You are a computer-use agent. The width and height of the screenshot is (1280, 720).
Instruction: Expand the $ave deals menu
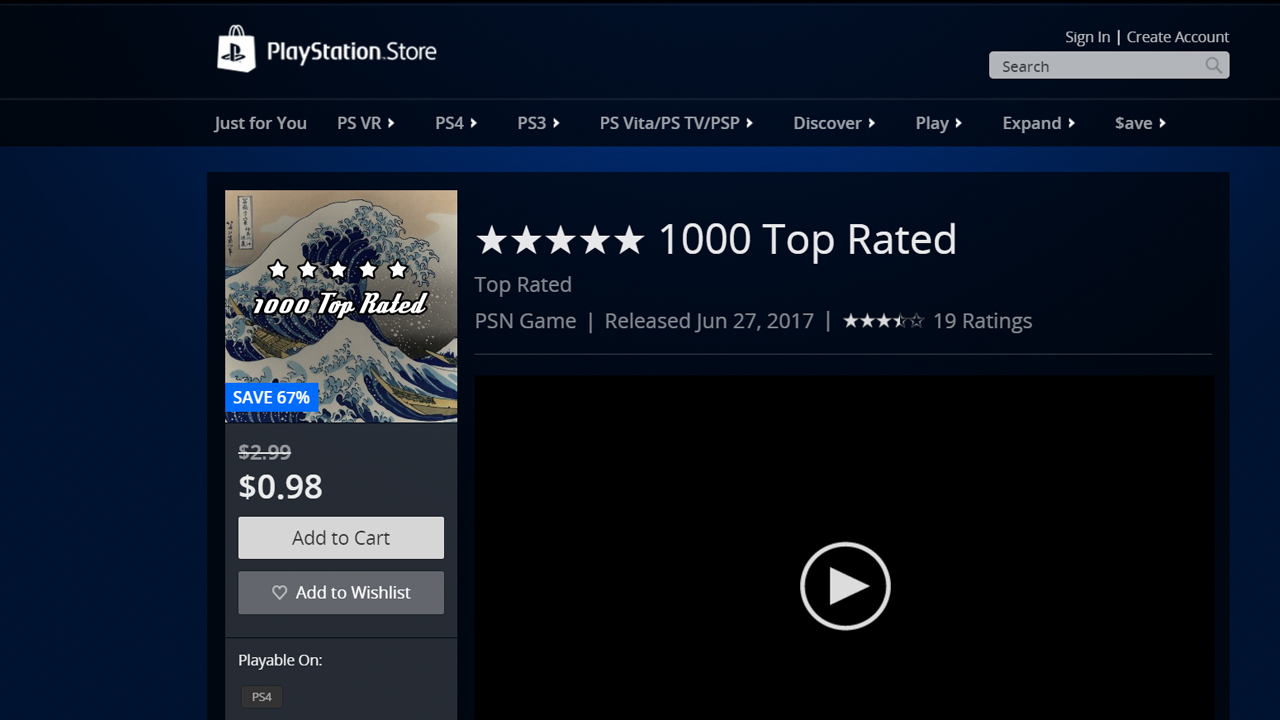(x=1140, y=123)
